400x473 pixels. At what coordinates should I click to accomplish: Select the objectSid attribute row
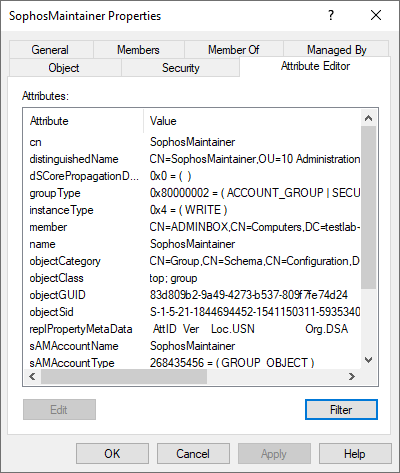coord(192,312)
